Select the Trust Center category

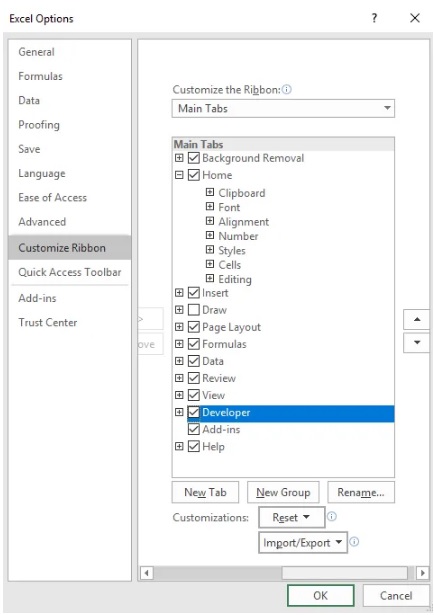tap(48, 322)
